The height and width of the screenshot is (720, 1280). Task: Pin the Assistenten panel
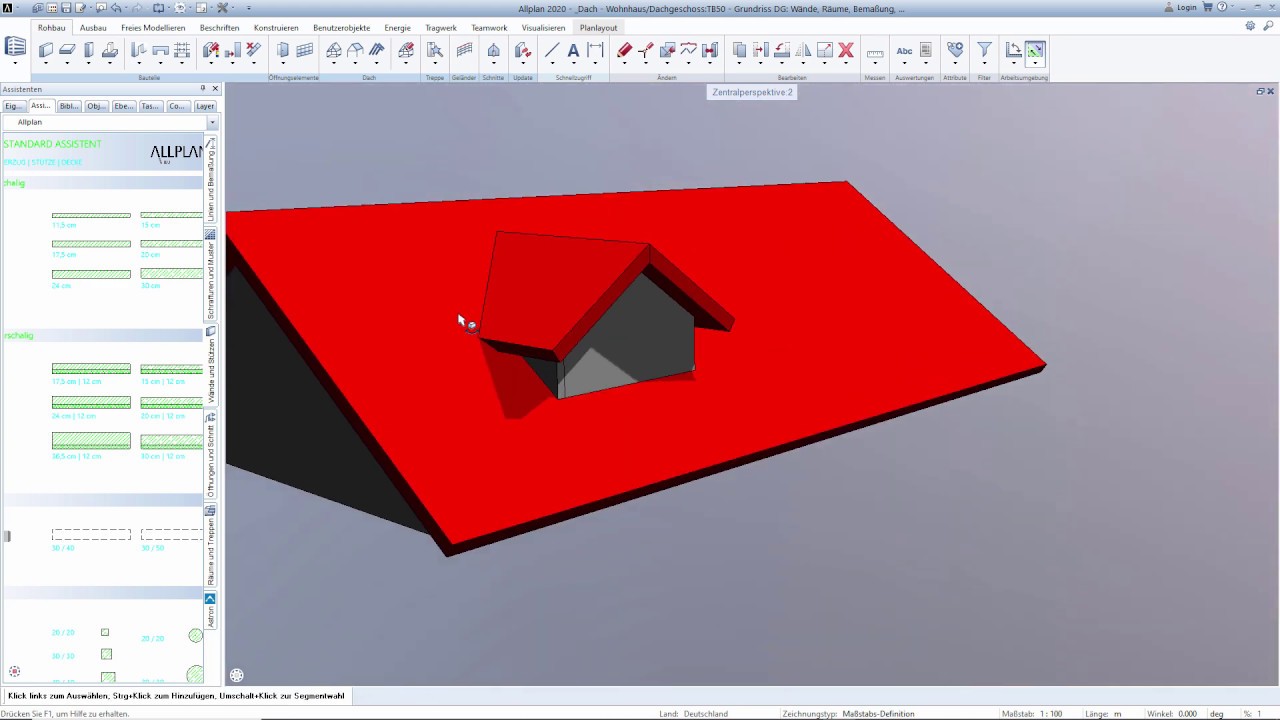click(203, 89)
